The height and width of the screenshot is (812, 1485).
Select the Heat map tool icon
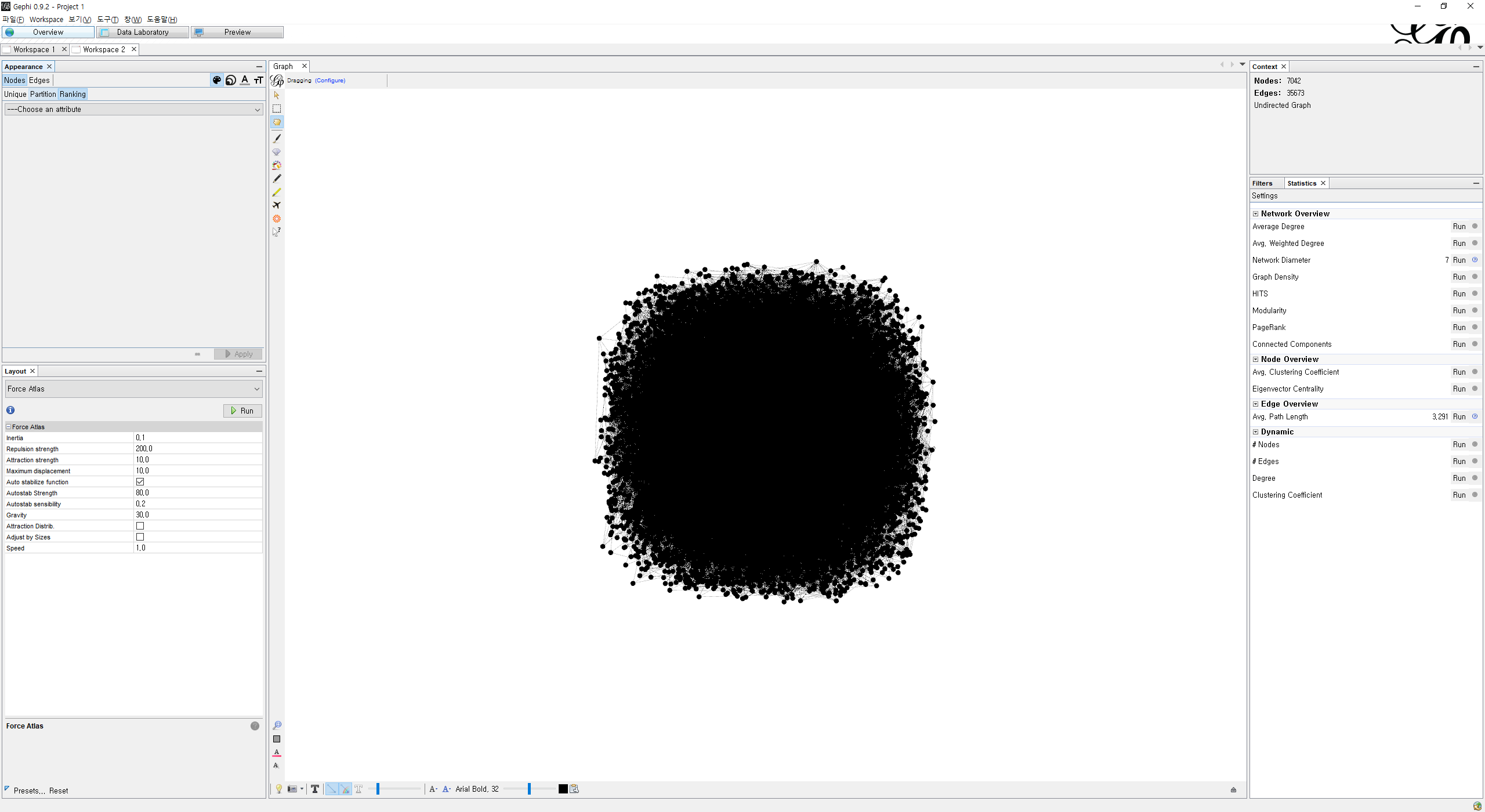[277, 219]
